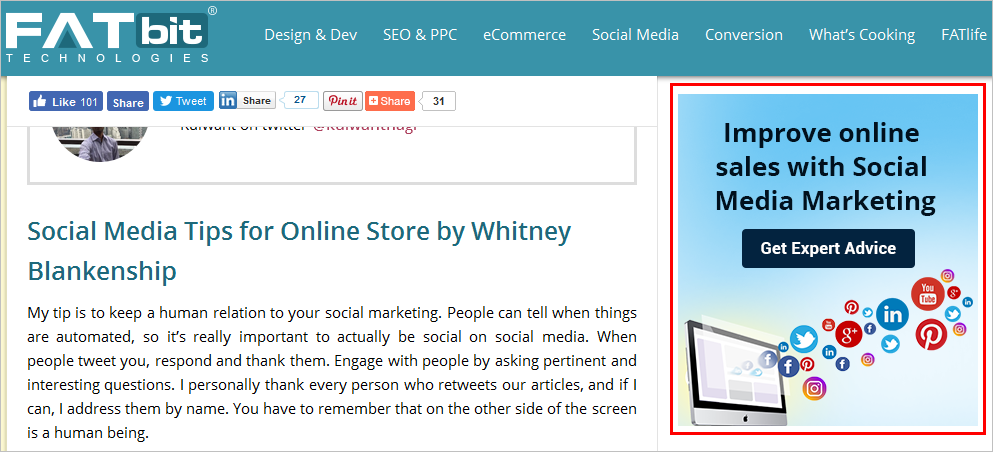Image resolution: width=993 pixels, height=452 pixels.
Task: Click the share count bubble showing 31
Action: 439,100
